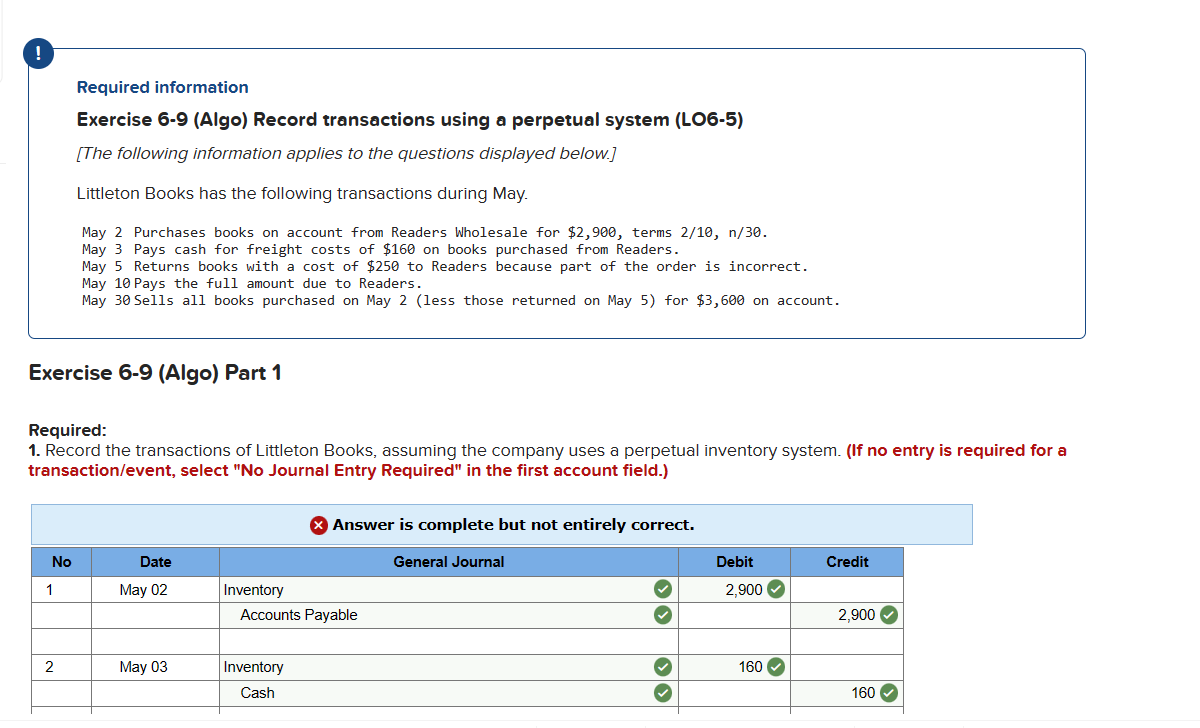Click the General Journal column header
Viewport: 1200px width, 728px height.
click(448, 562)
